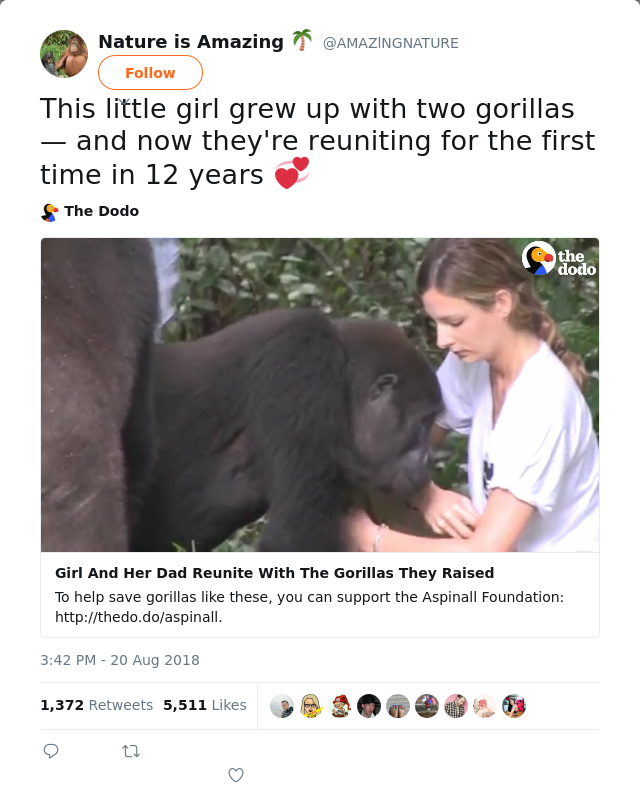
Task: Click the reply speech bubble icon
Action: [x=51, y=751]
